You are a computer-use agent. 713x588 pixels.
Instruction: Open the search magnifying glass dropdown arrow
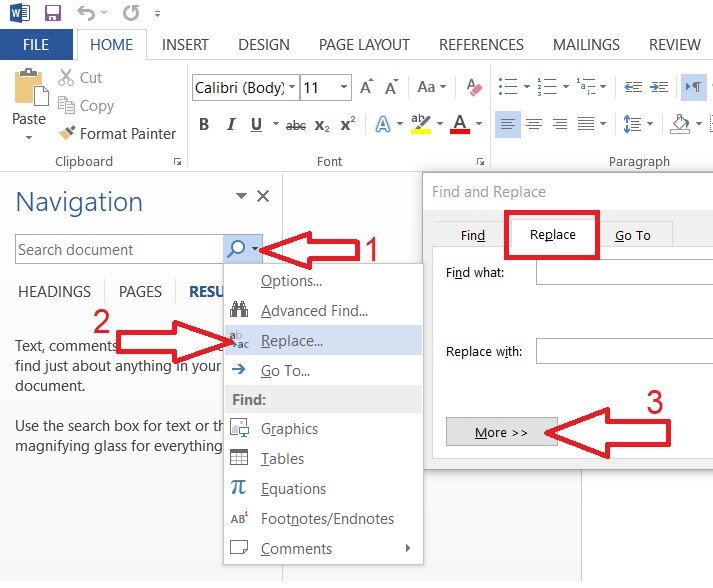coord(257,250)
